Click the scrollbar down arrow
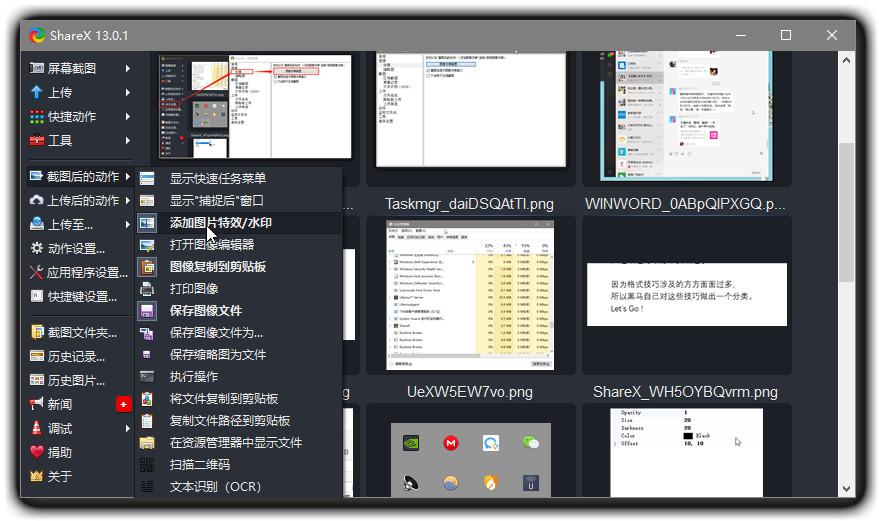 [x=846, y=488]
